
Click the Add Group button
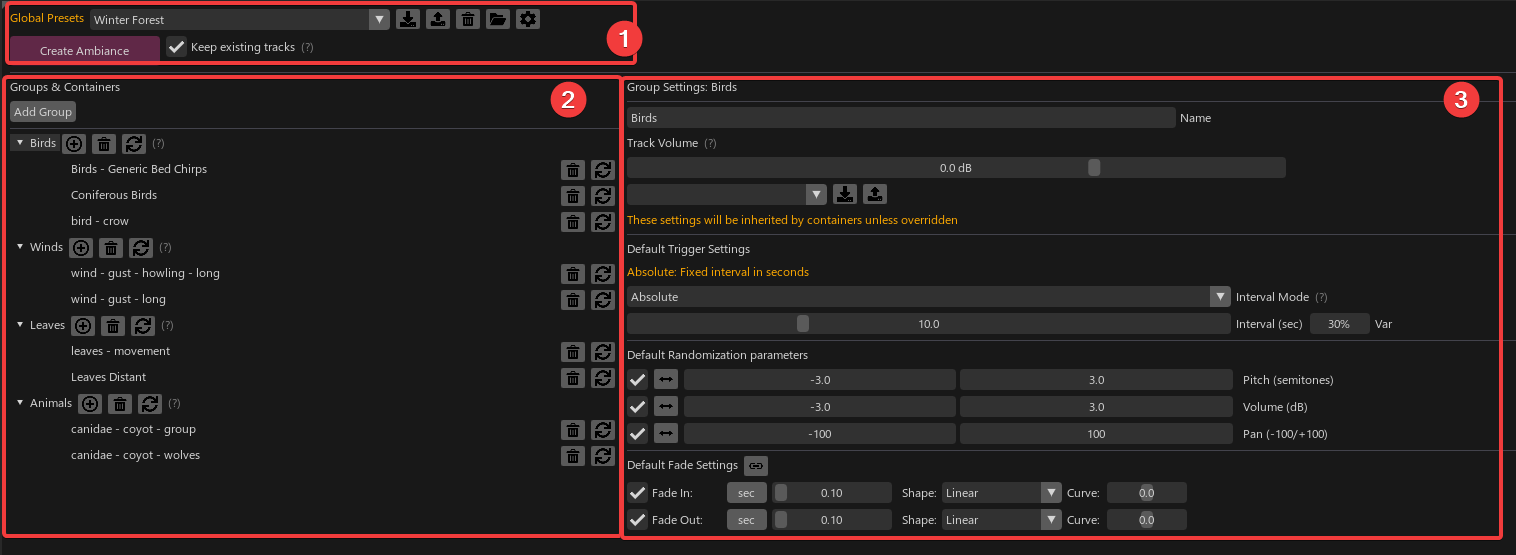[x=43, y=112]
